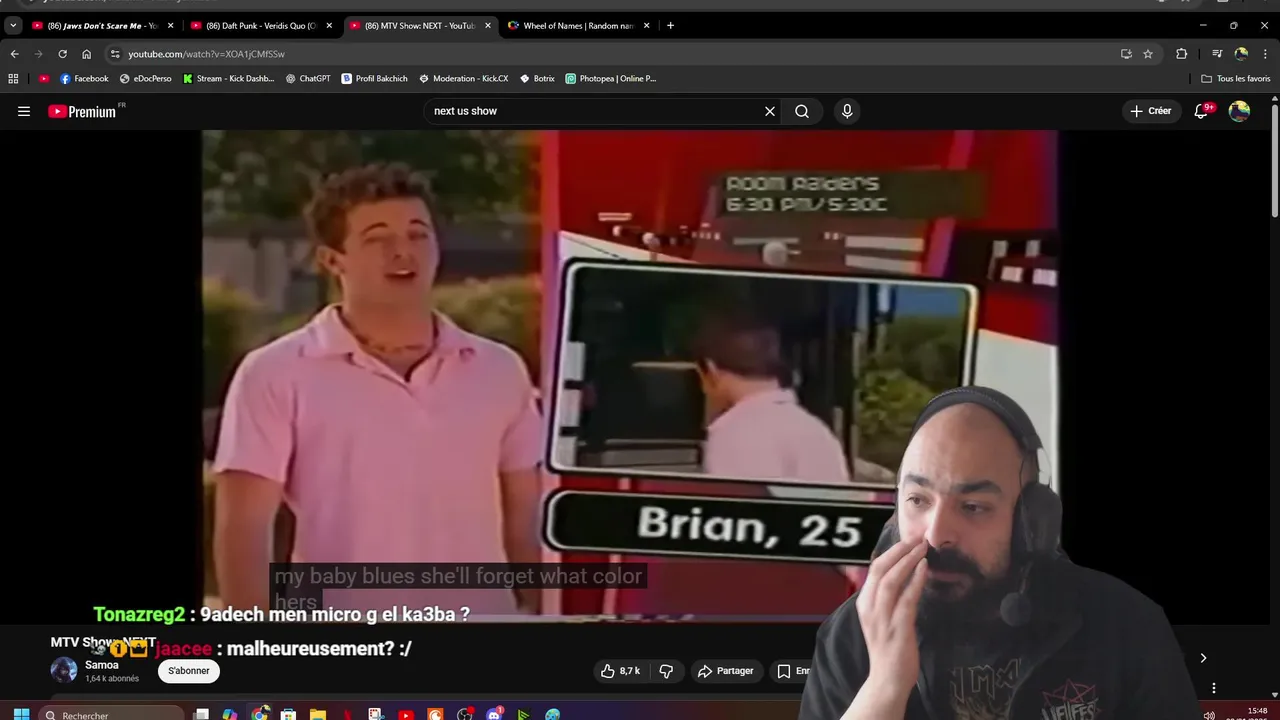
Task: Open the YouTube account avatar menu
Action: click(x=1240, y=111)
